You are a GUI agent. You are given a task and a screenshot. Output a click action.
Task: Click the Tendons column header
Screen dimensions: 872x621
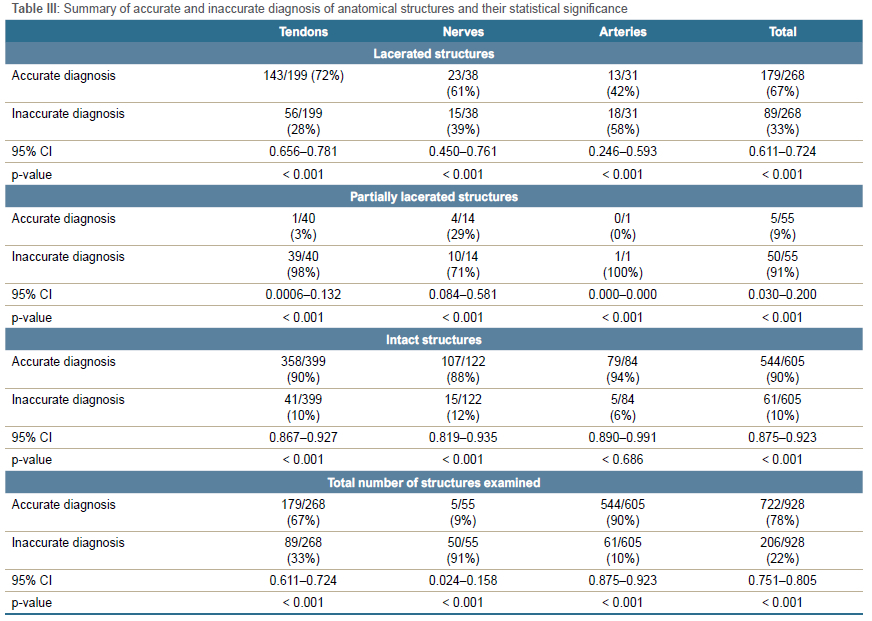303,32
